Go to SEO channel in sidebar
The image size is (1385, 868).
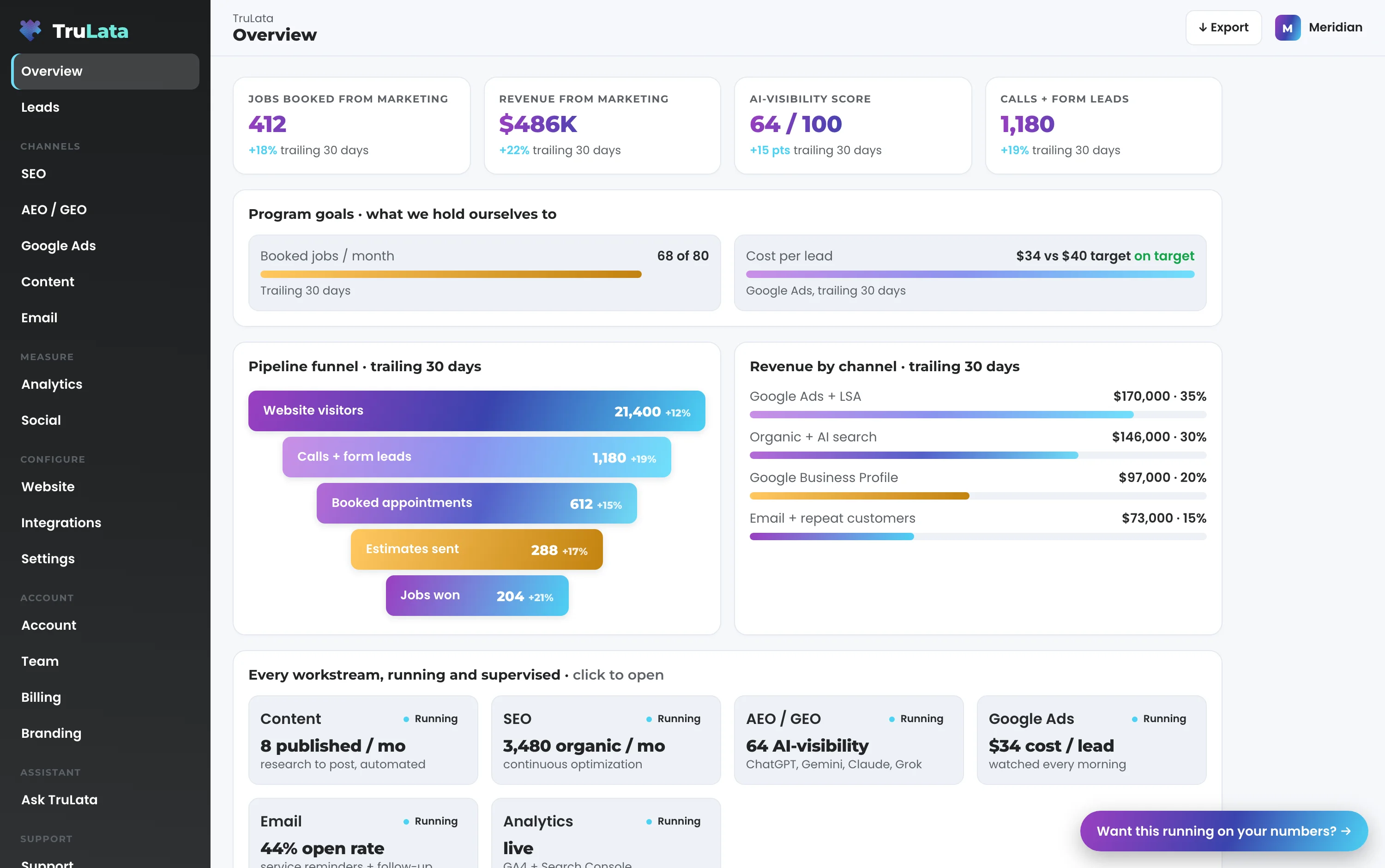pos(105,174)
